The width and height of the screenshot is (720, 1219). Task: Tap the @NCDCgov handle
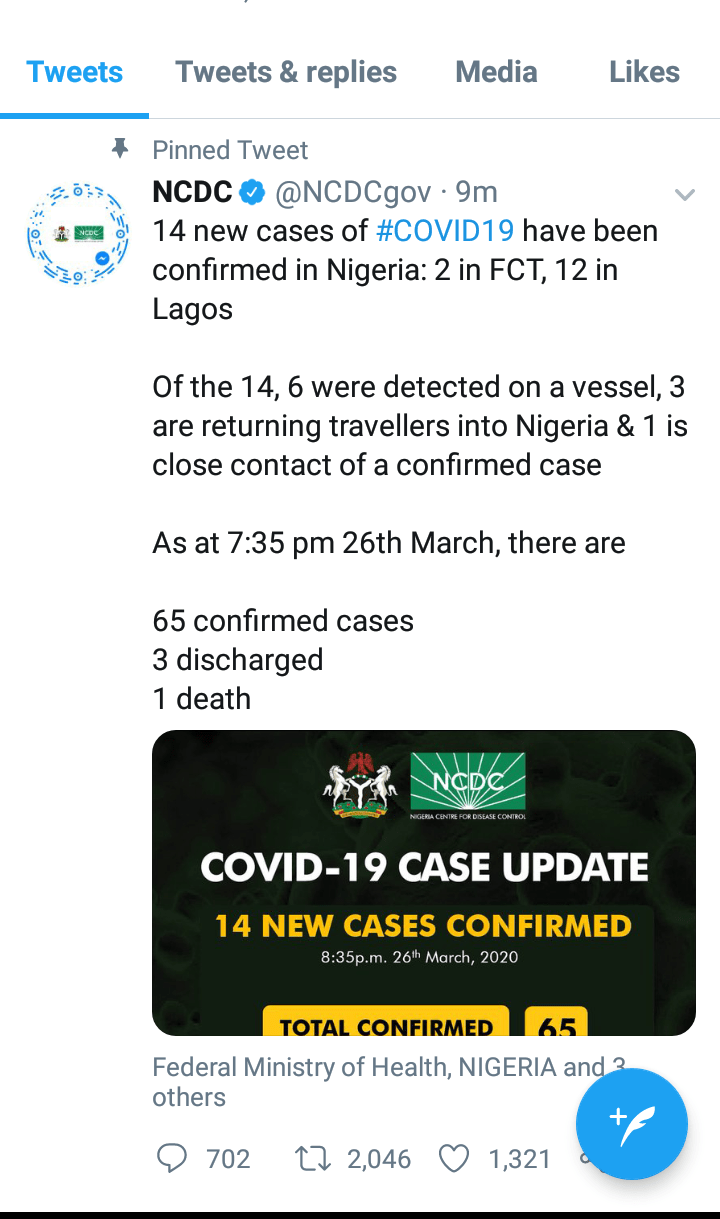tap(353, 191)
